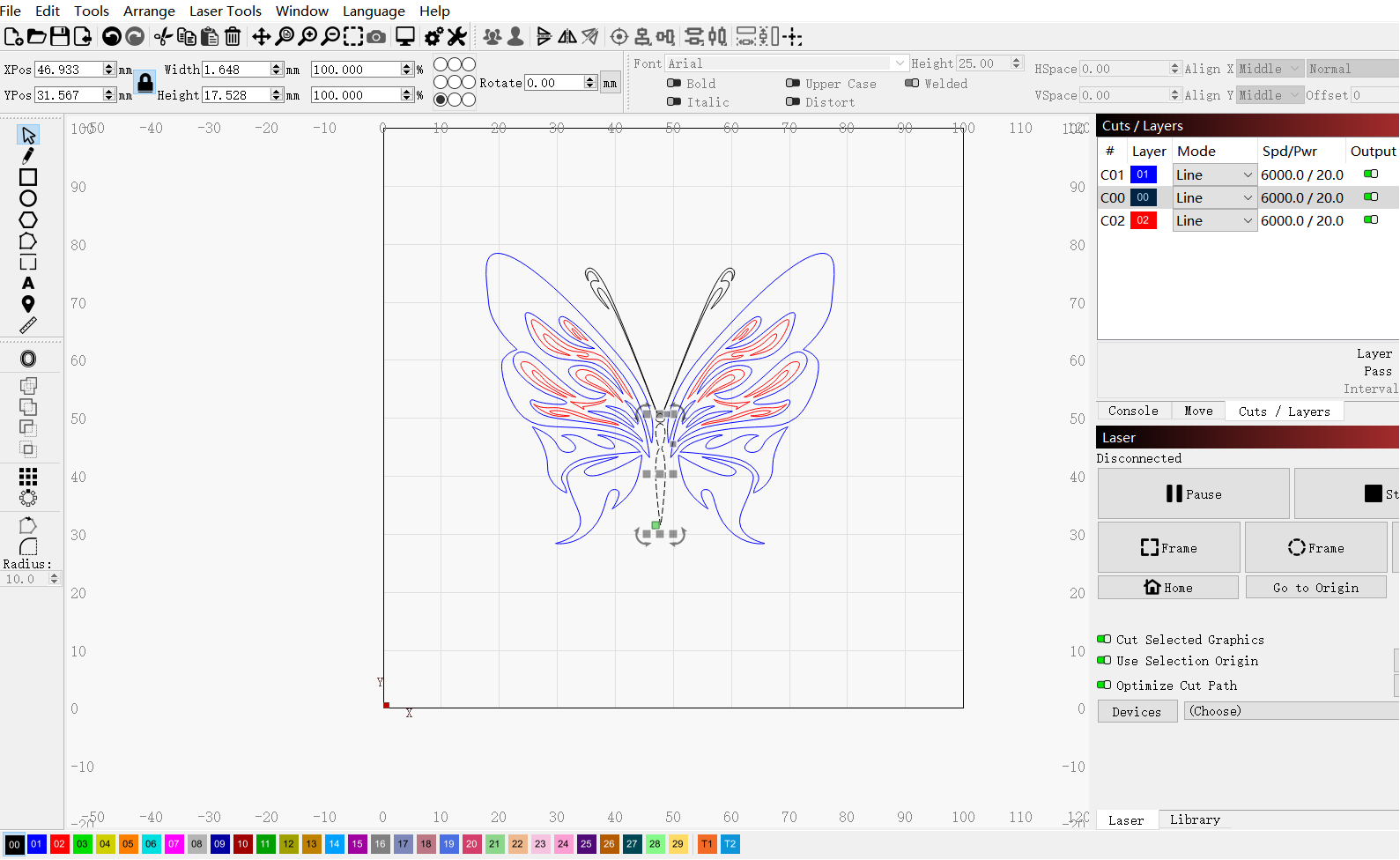The image size is (1400, 860).
Task: Click the zoom in magnifier
Action: 307,37
